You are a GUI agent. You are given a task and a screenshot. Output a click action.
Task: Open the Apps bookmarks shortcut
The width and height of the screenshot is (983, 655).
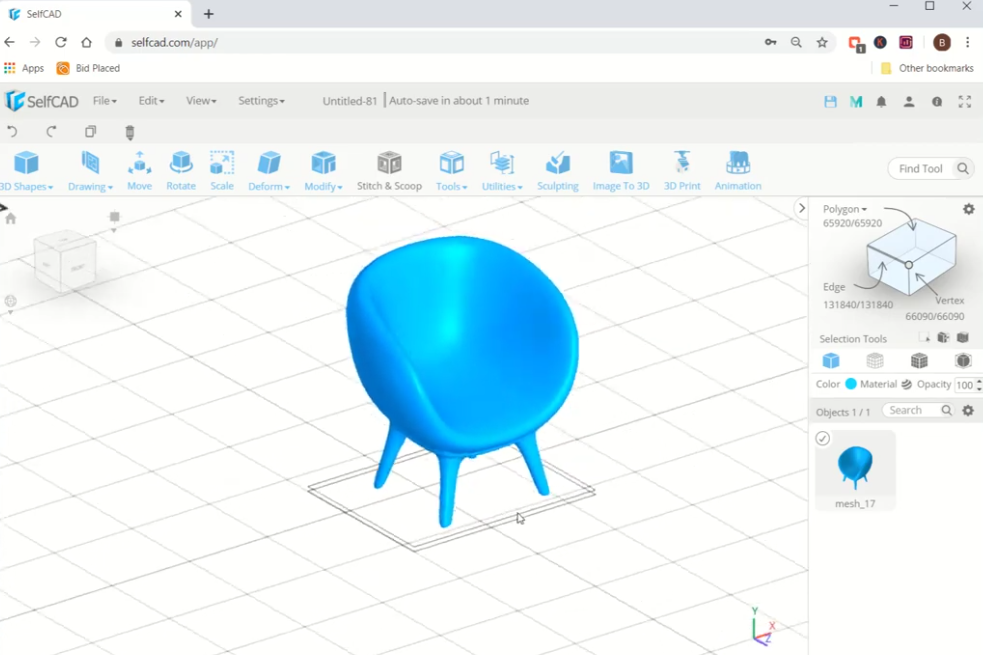(x=24, y=68)
